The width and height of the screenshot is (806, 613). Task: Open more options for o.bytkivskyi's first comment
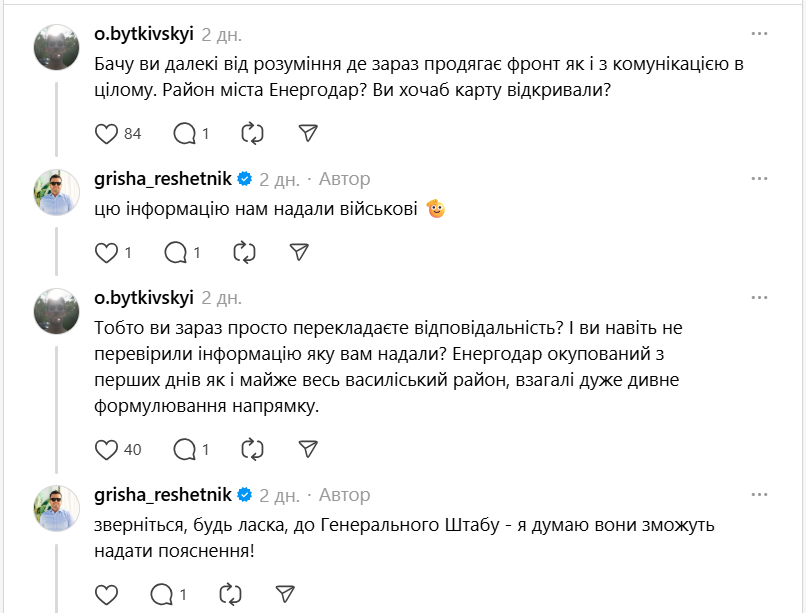(758, 33)
